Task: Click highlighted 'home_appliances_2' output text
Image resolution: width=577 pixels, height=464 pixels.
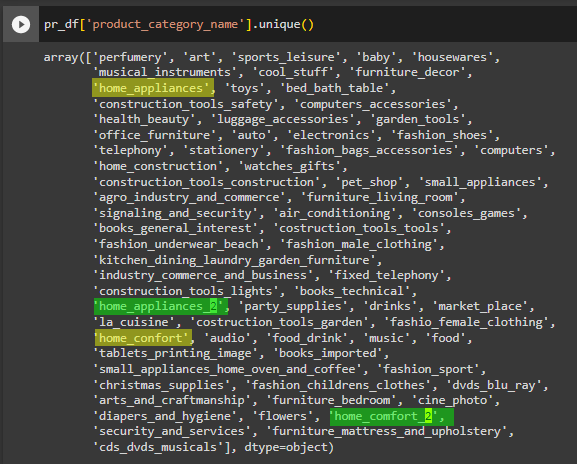Action: coord(160,306)
